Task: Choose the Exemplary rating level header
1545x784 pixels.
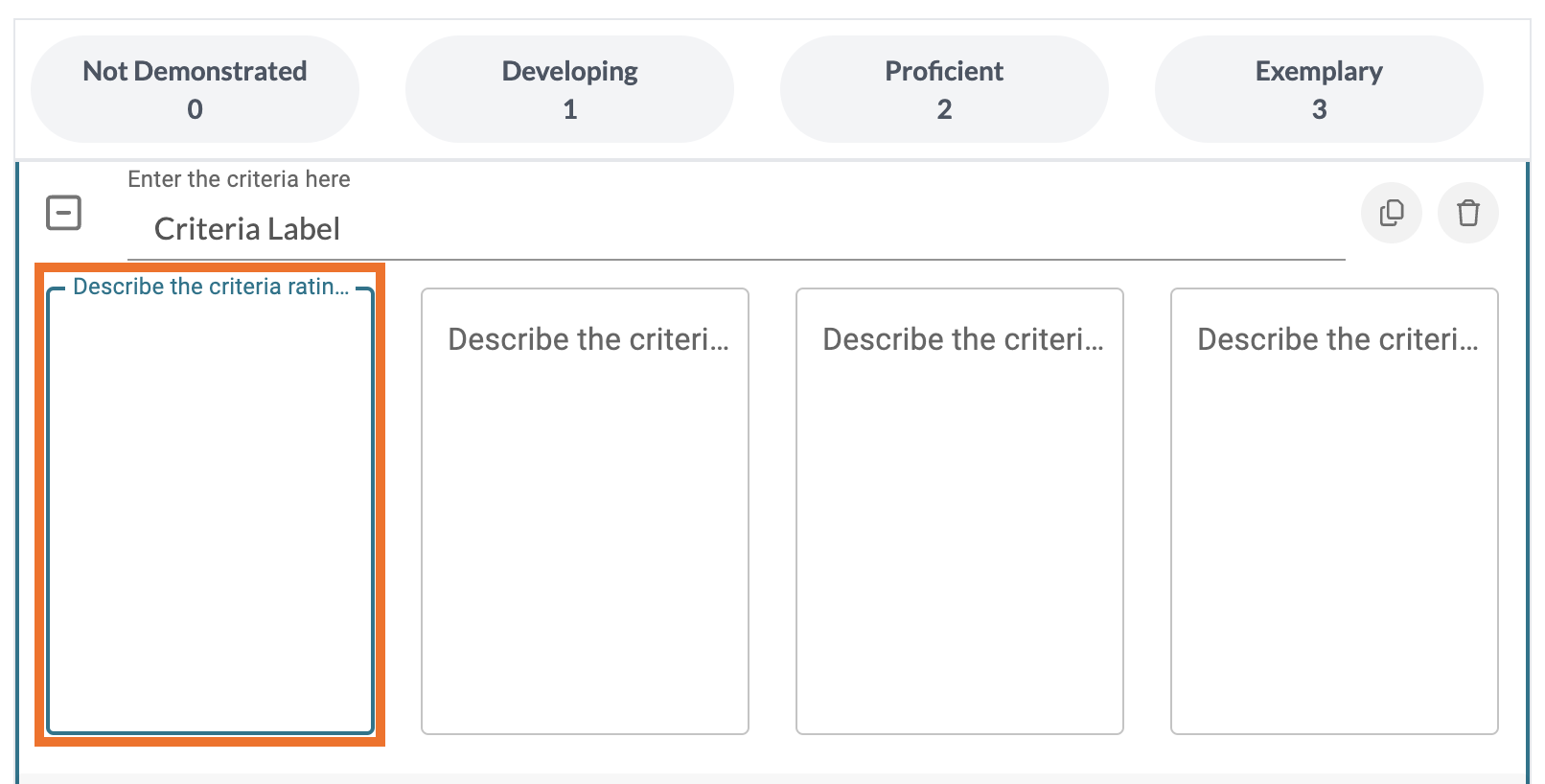Action: pos(1319,88)
